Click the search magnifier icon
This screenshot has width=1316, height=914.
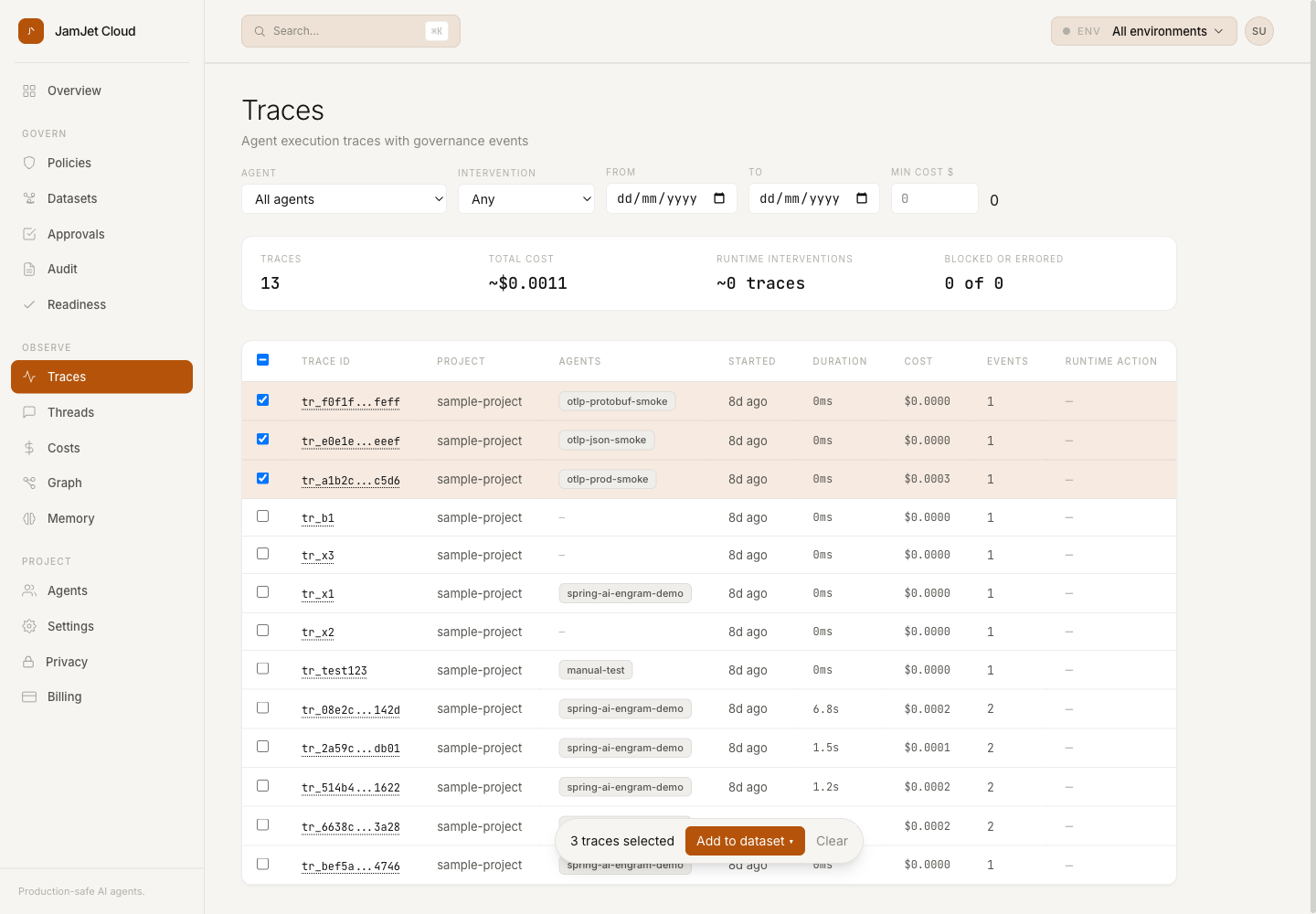pyautogui.click(x=260, y=31)
